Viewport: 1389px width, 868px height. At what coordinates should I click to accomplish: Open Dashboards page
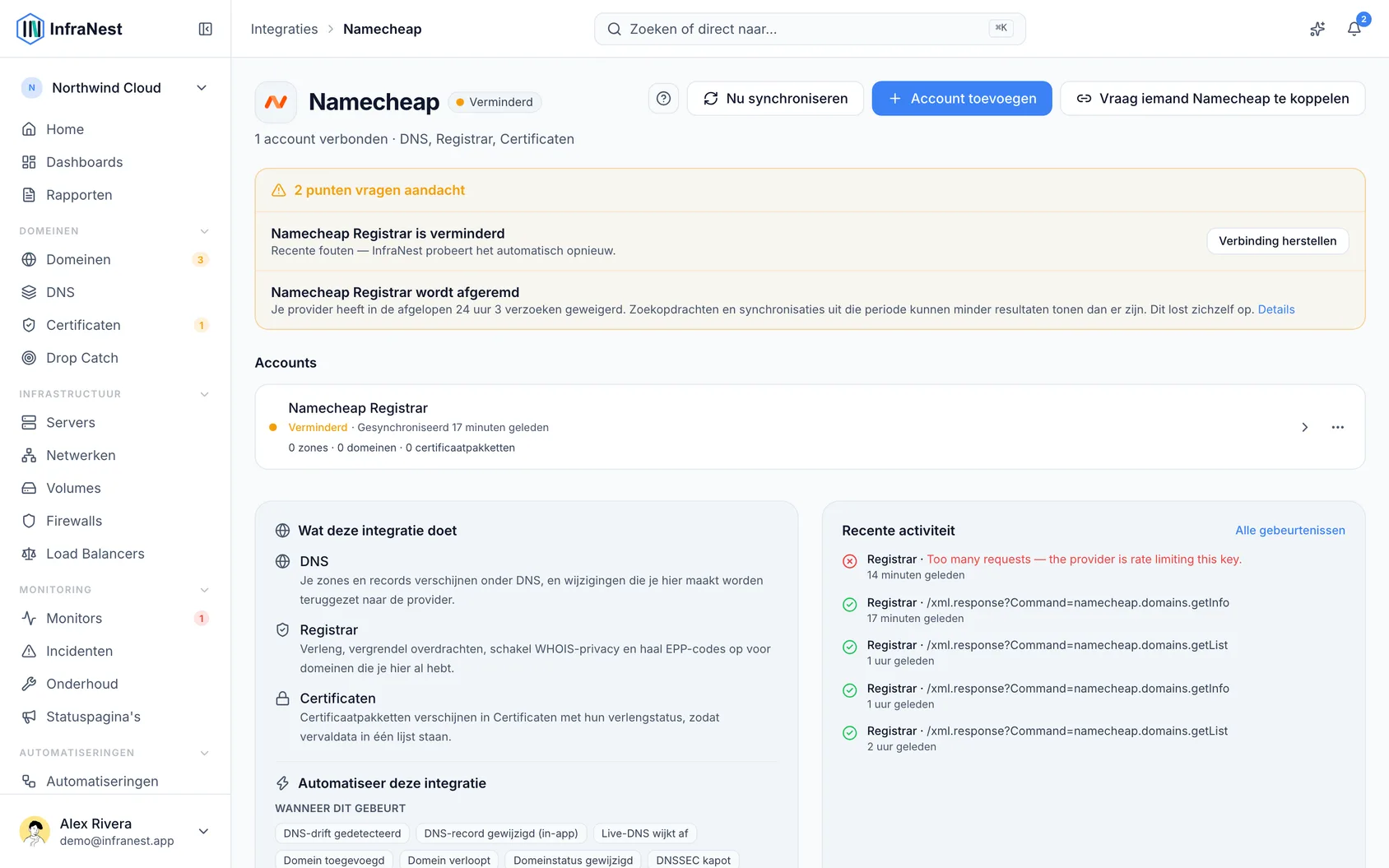click(x=115, y=162)
